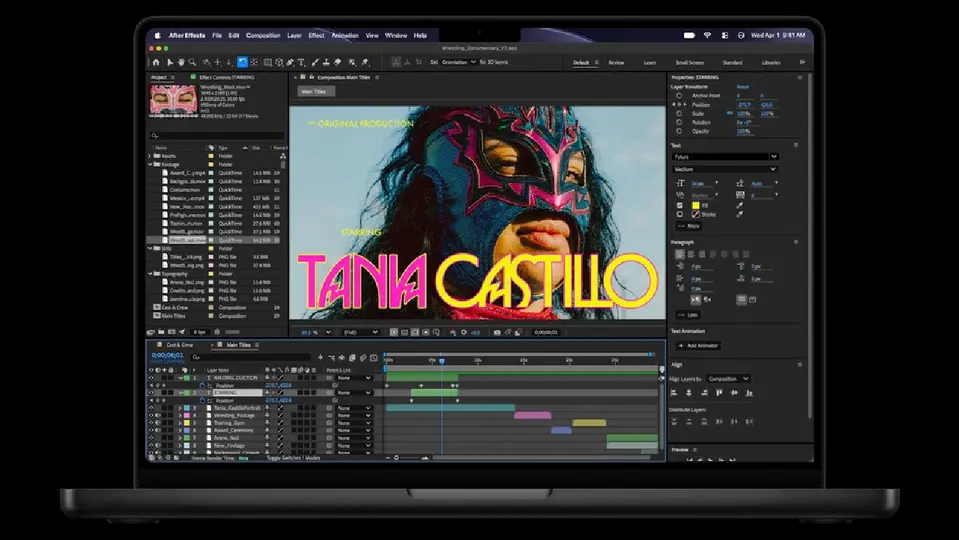Click the Wrestling_Mask thumbnail in Project panel

click(174, 99)
